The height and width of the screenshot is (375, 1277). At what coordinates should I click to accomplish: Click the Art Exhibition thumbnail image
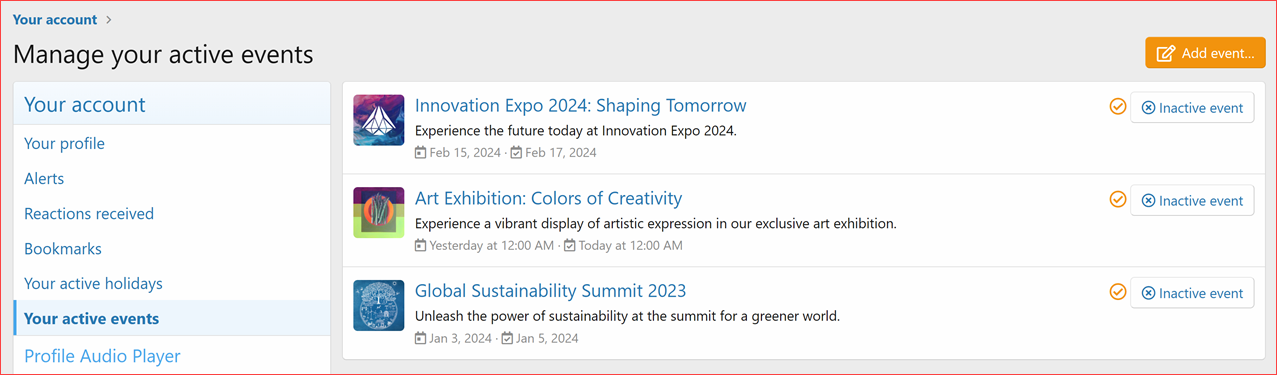point(379,212)
